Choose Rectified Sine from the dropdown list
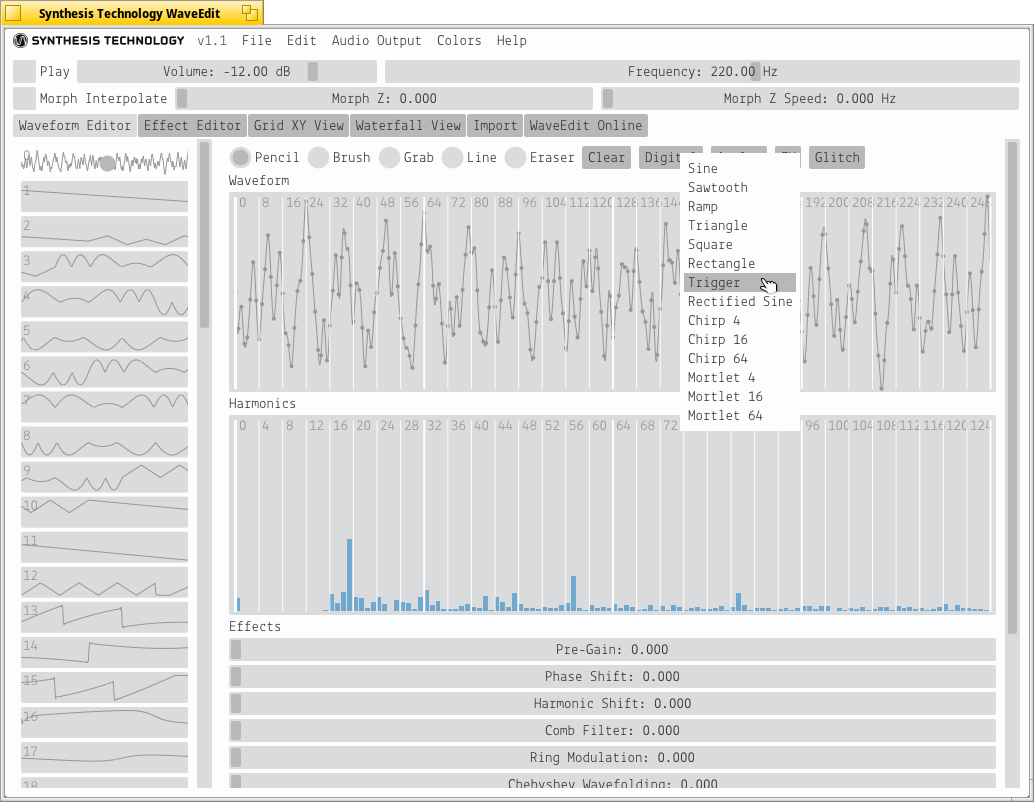Viewport: 1034px width, 802px height. (x=739, y=301)
